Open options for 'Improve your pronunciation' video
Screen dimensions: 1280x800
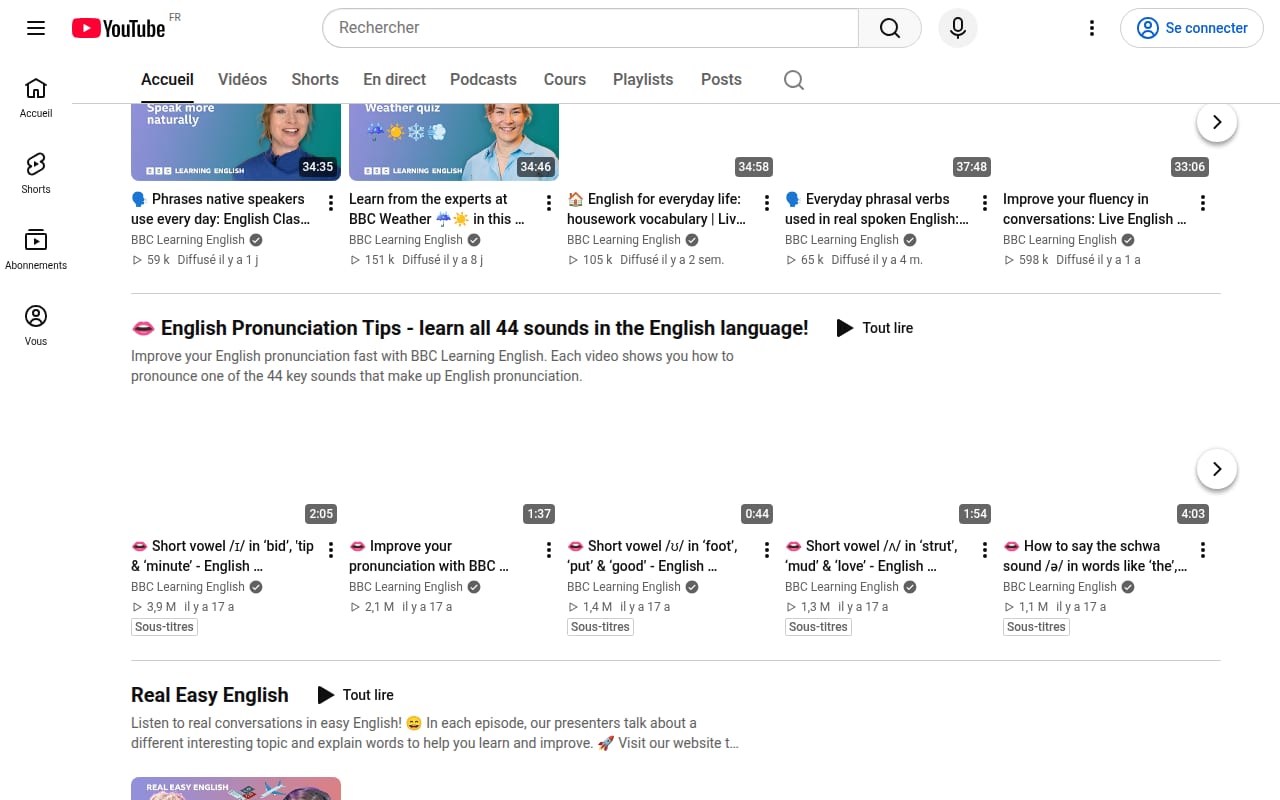549,550
